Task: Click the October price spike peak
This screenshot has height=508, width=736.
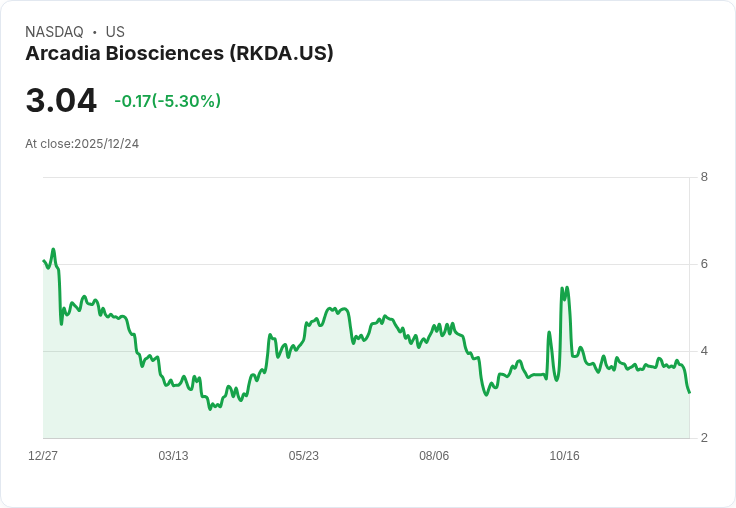Action: tap(567, 287)
